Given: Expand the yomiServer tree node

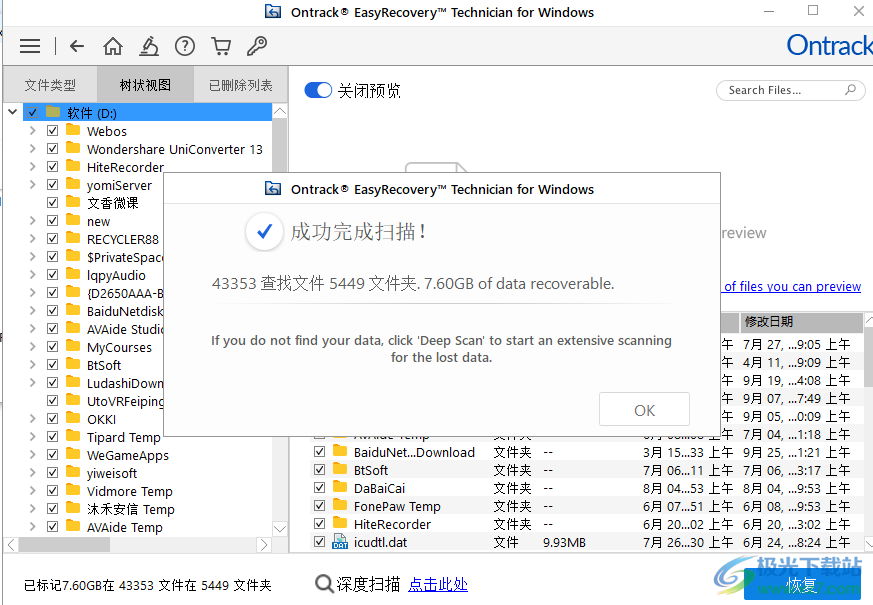Looking at the screenshot, I should tap(32, 185).
